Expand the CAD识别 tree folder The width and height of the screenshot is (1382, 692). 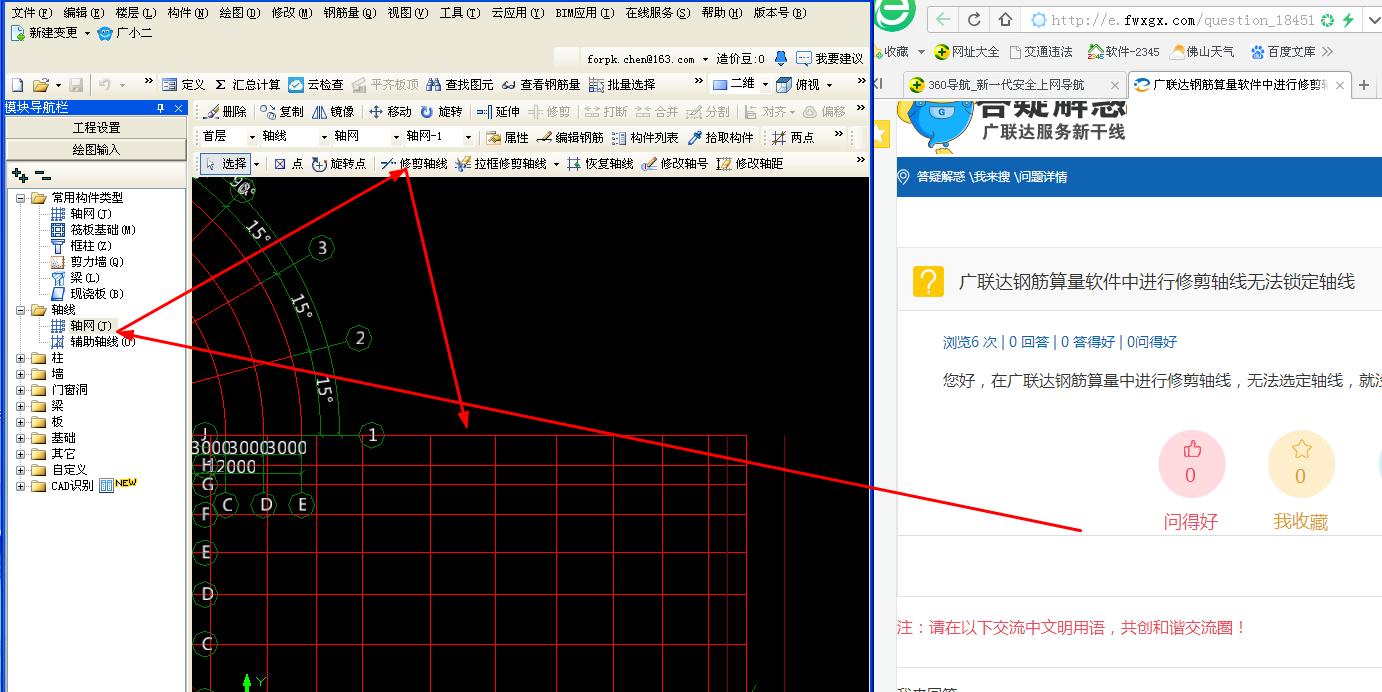pyautogui.click(x=22, y=486)
